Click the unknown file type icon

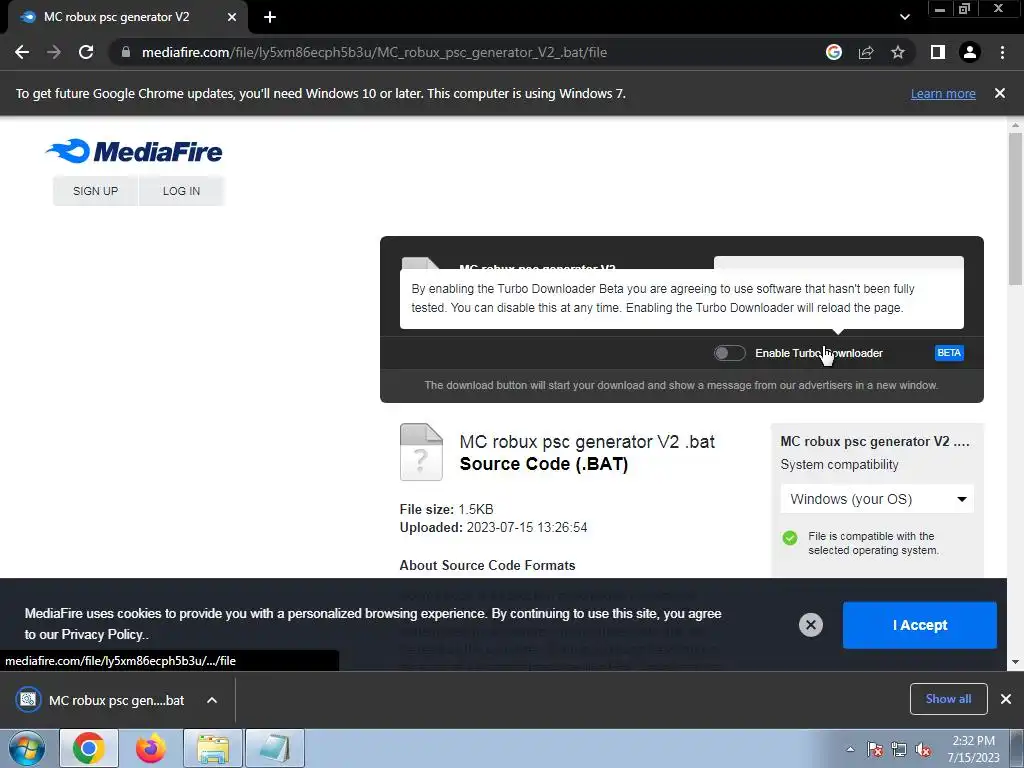click(x=421, y=452)
